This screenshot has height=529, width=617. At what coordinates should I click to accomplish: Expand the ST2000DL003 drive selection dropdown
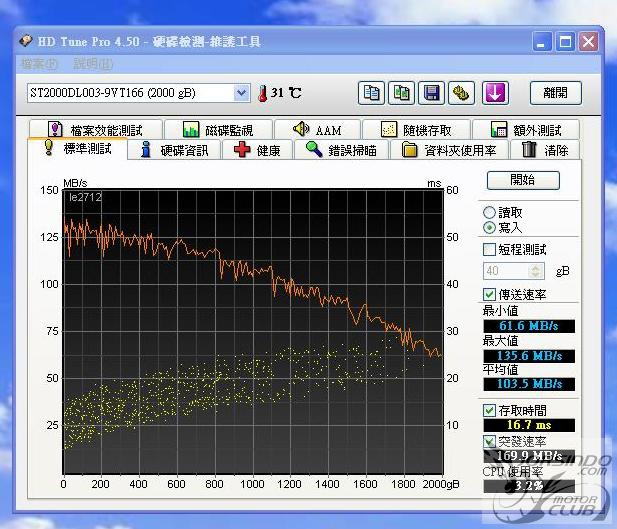[x=241, y=93]
